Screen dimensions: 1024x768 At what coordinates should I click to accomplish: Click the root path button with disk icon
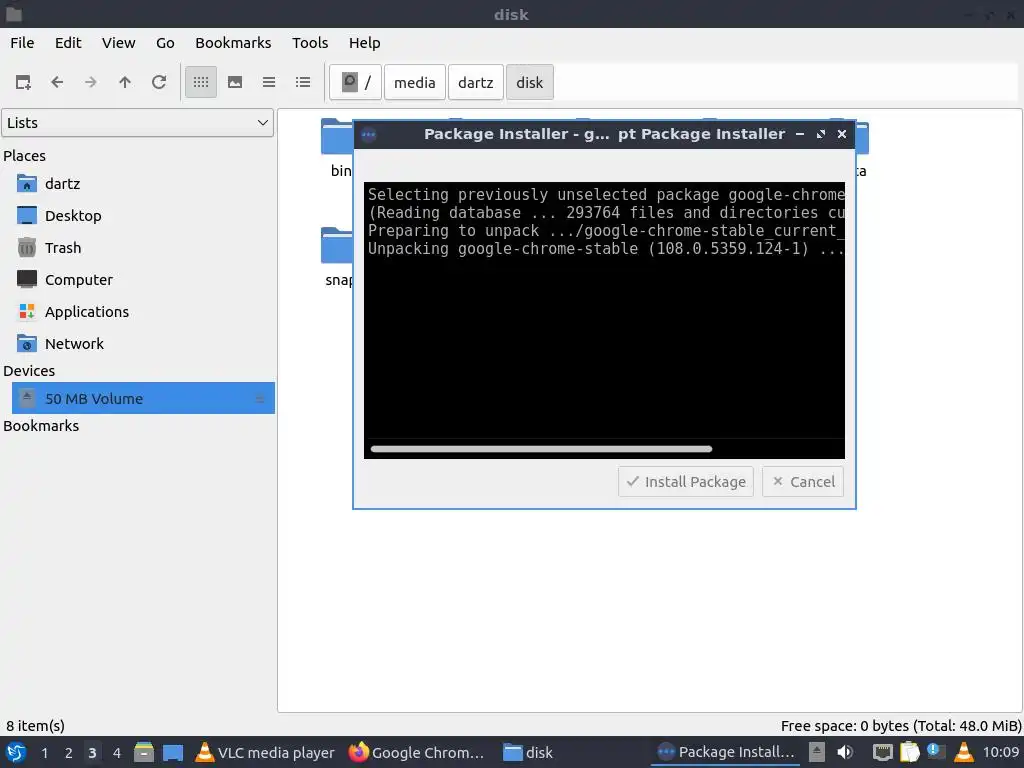click(x=355, y=82)
